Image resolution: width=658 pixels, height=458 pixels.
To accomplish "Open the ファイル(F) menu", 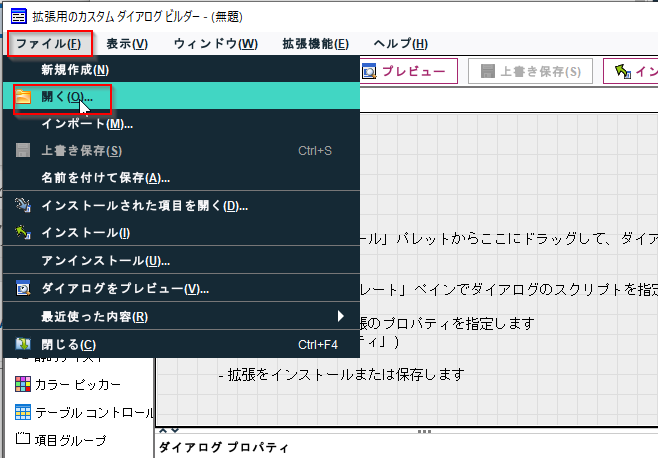I will tap(49, 44).
